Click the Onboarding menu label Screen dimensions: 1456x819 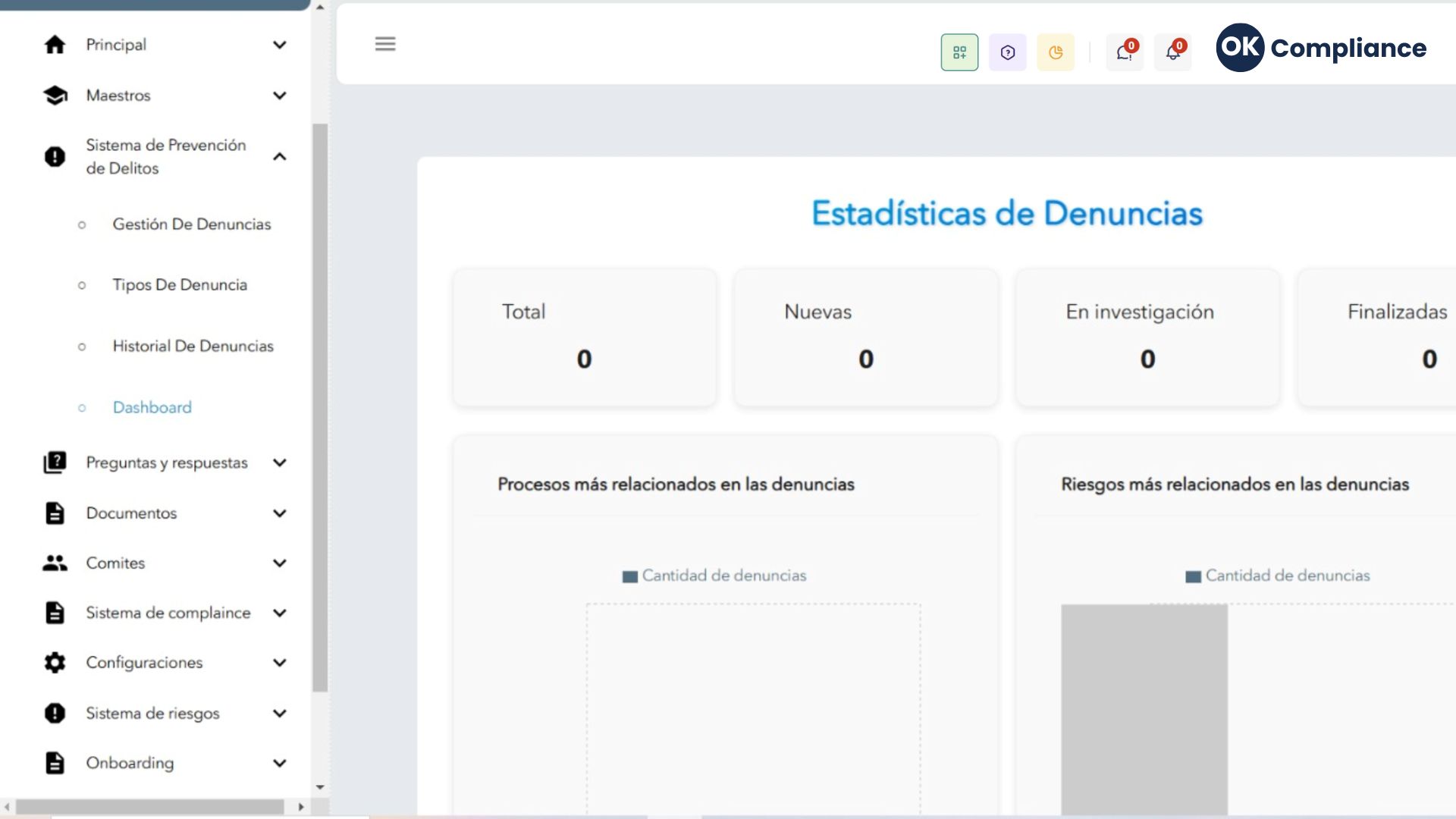[x=130, y=763]
